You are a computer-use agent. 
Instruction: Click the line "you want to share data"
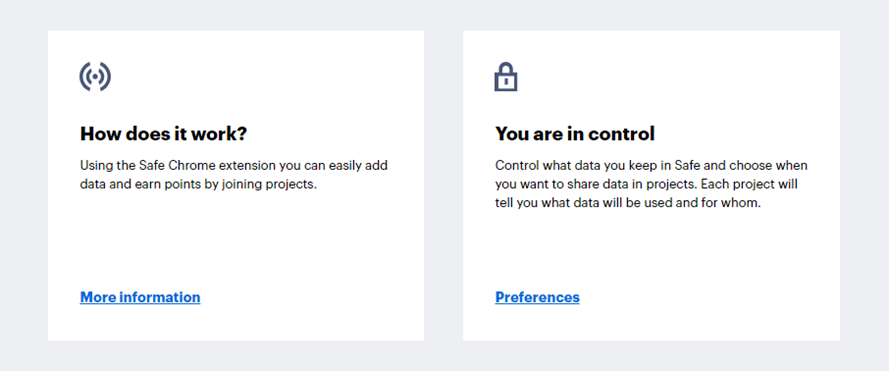click(646, 184)
